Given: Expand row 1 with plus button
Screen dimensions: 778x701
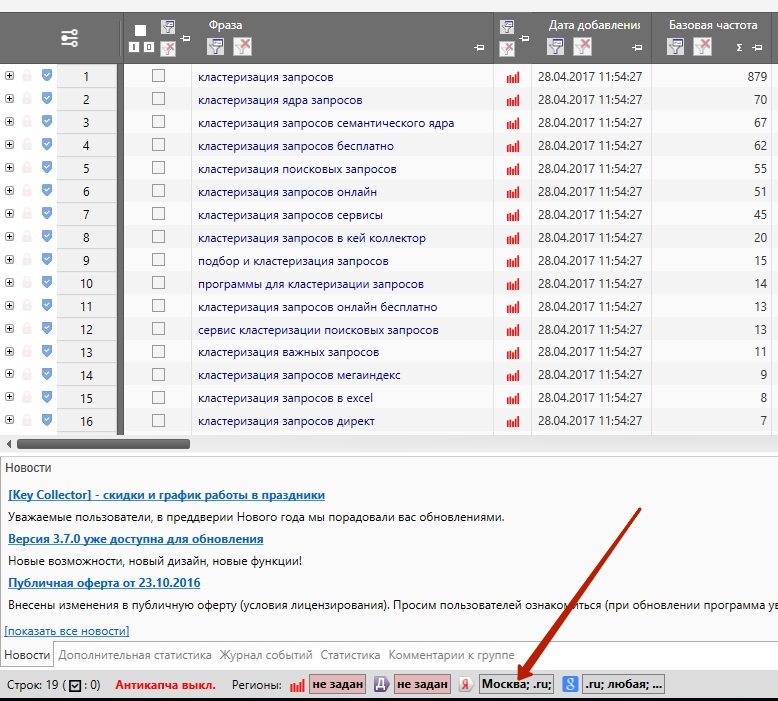Looking at the screenshot, I should (9, 75).
